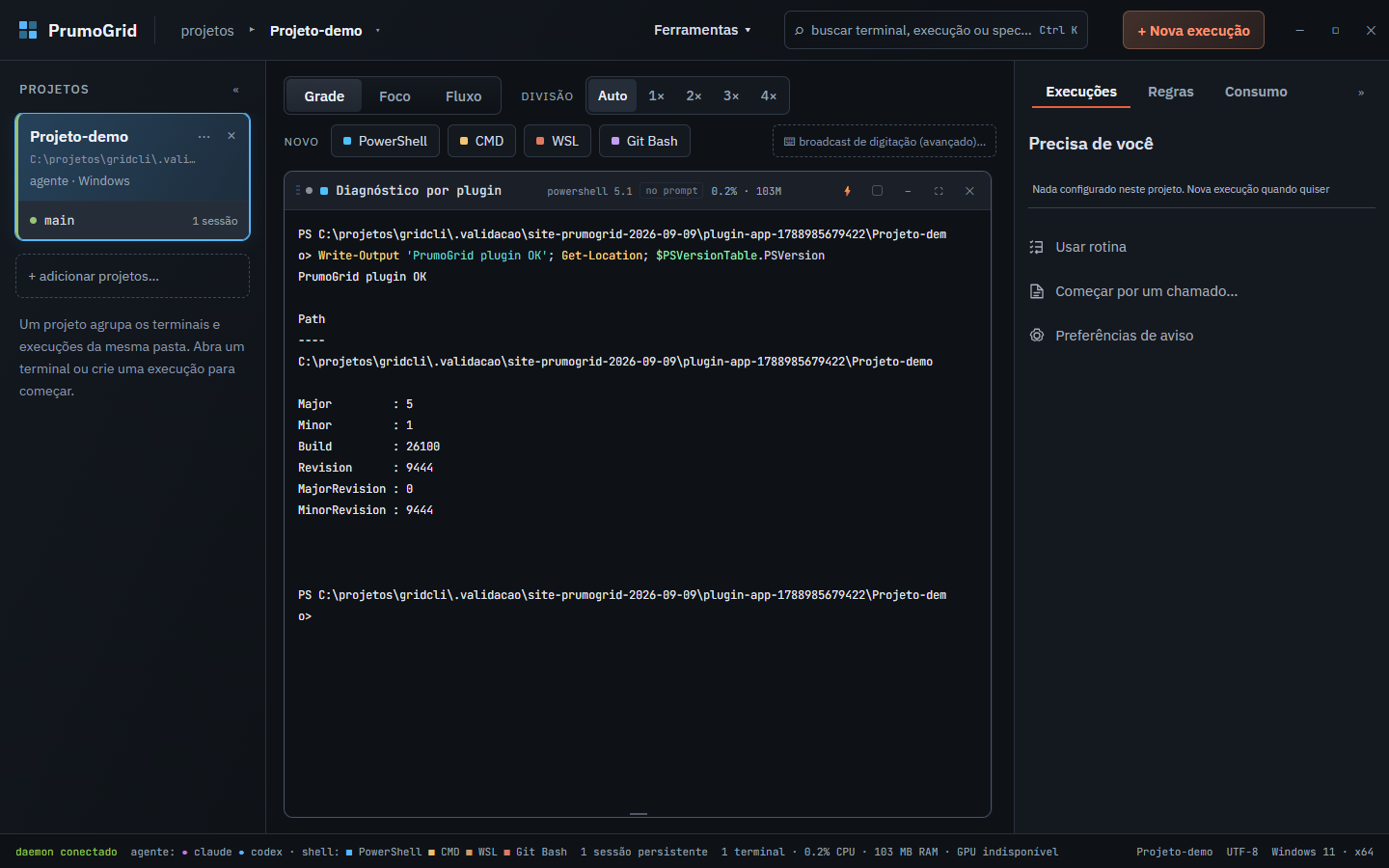Click PowerShell shell indicator in status bar
Viewport: 1389px width, 868px height.
click(384, 852)
